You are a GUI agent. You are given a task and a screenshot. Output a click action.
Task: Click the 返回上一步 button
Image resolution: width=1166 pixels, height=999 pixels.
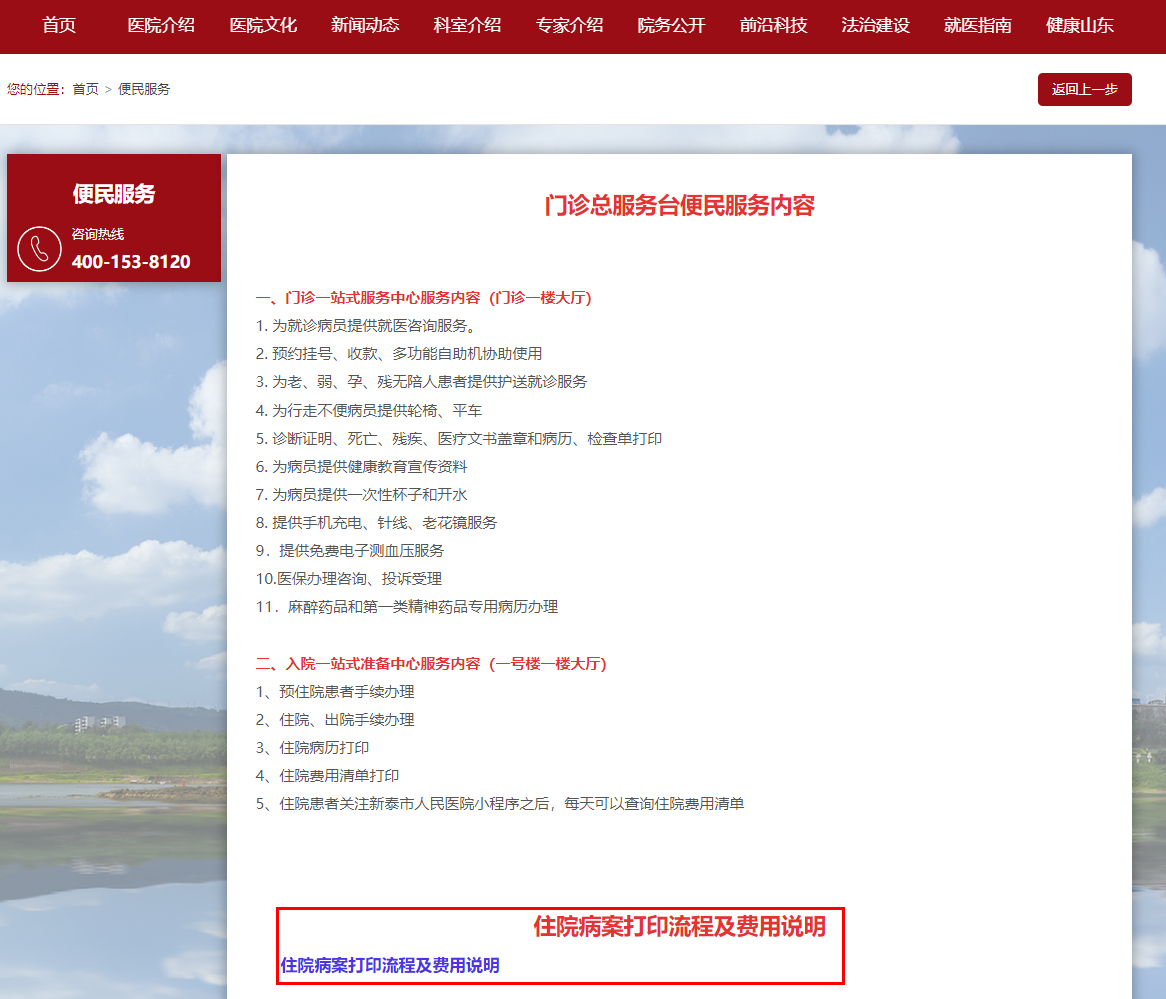click(x=1084, y=89)
